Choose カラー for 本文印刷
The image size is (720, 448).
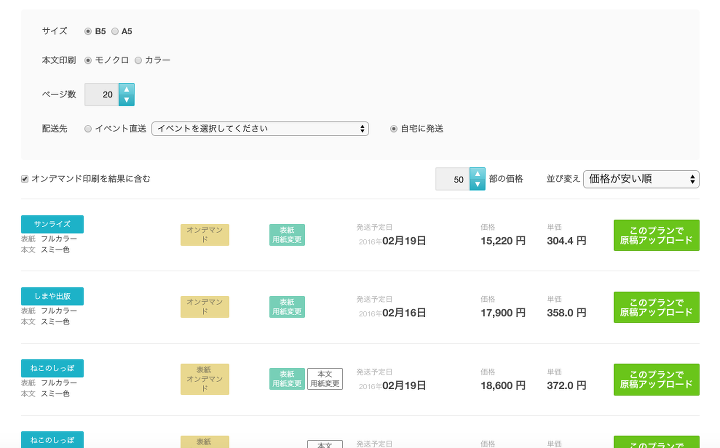[x=138, y=60]
